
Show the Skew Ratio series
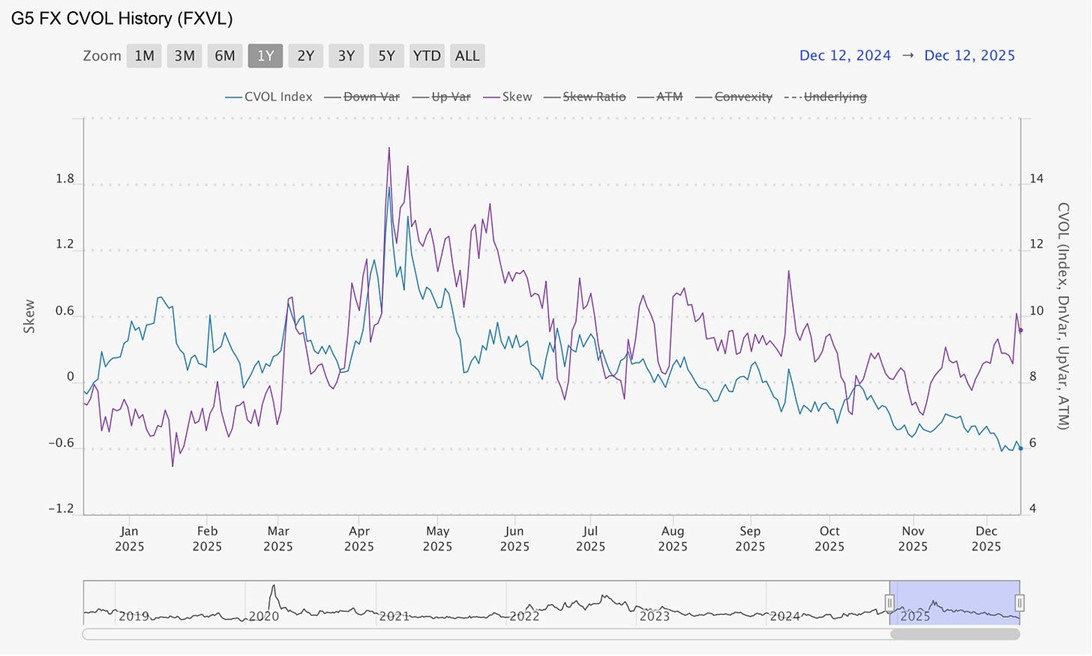click(585, 97)
